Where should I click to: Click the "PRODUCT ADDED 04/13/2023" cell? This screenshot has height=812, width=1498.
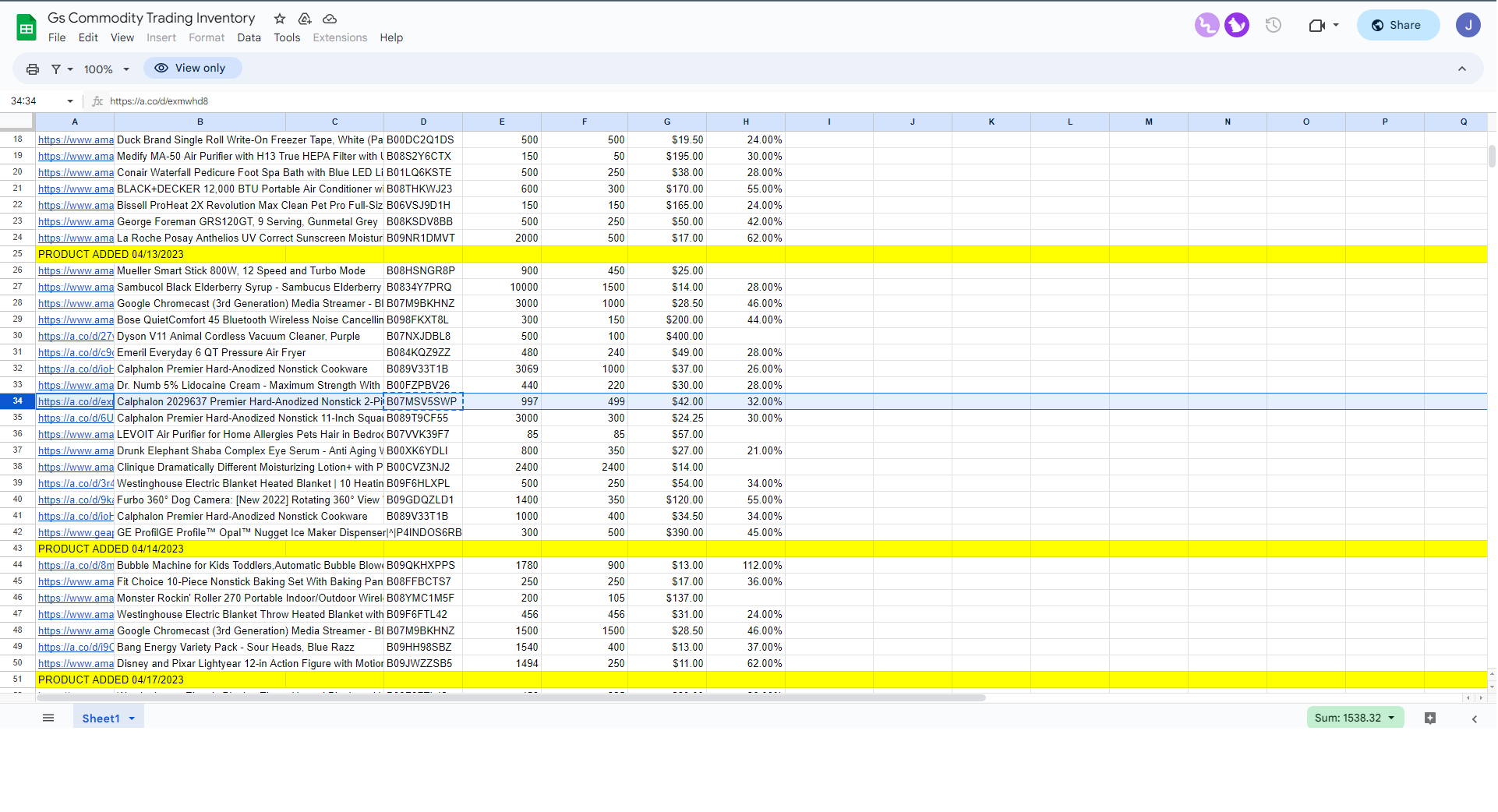pyautogui.click(x=111, y=255)
